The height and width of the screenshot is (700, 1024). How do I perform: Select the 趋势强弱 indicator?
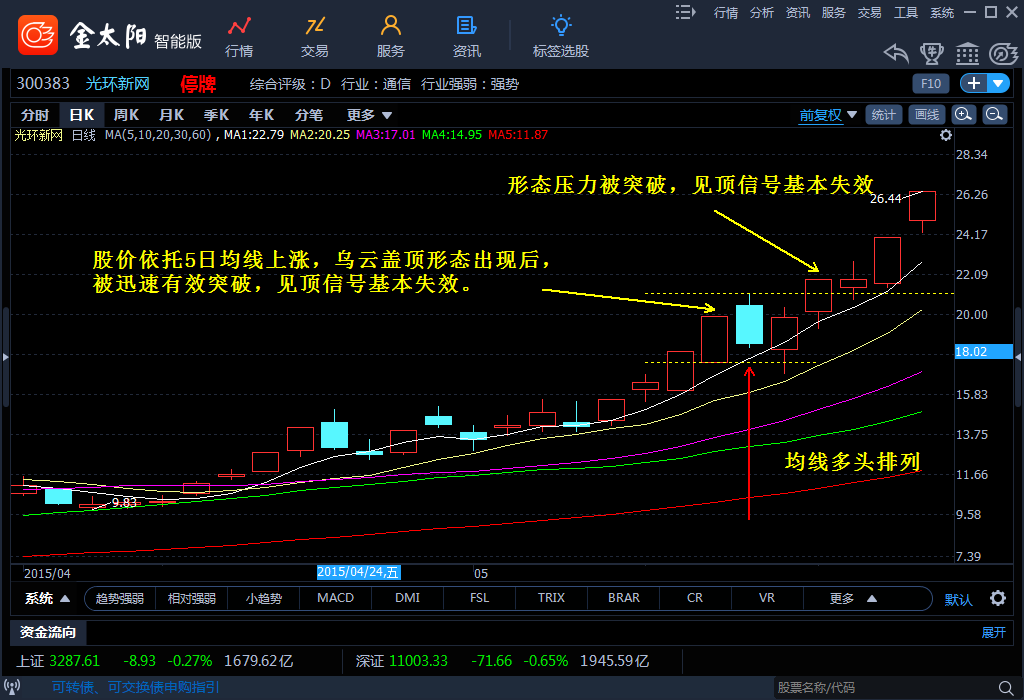[120, 598]
